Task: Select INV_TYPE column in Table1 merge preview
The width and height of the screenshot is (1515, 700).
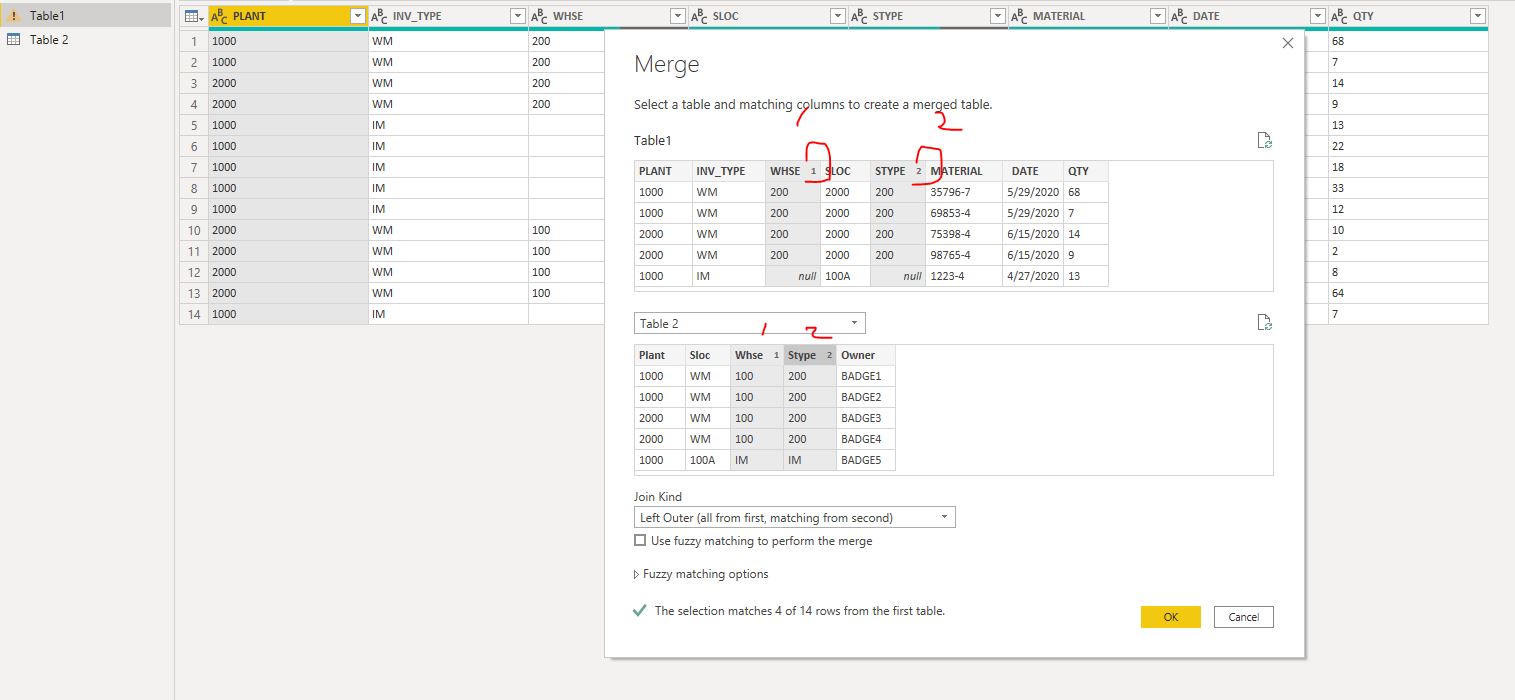Action: point(729,171)
